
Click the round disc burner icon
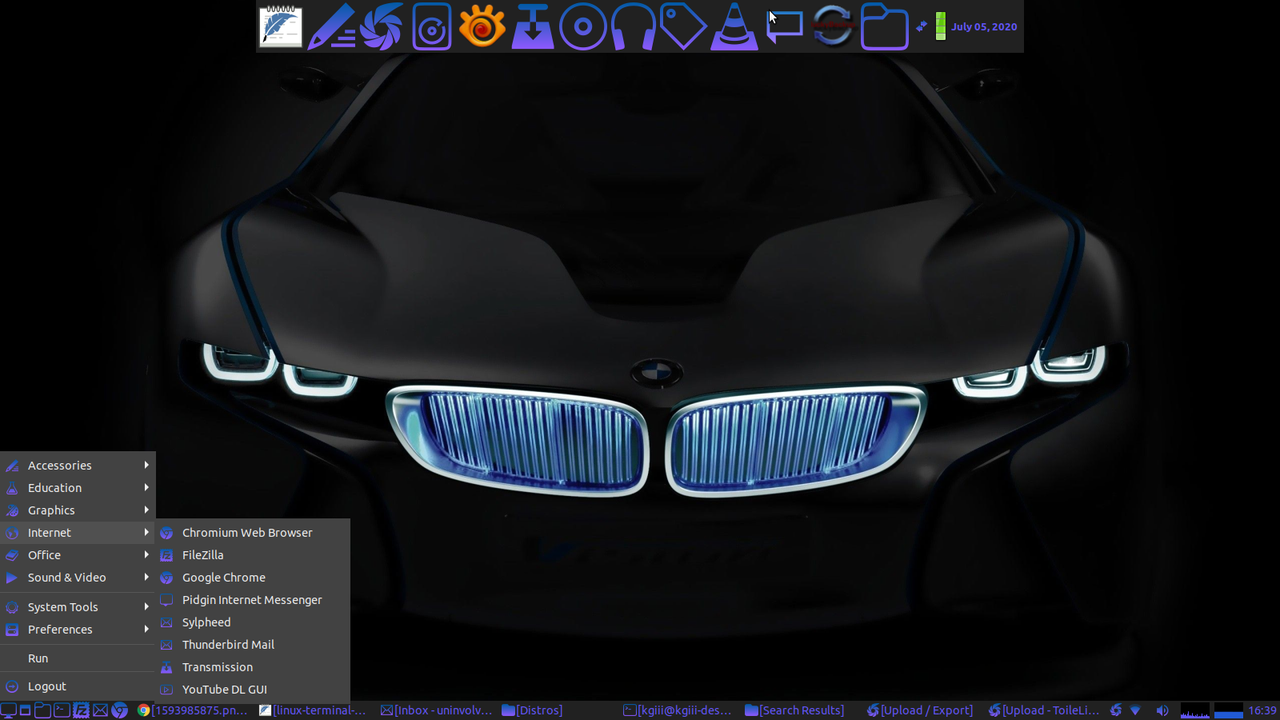click(x=583, y=27)
